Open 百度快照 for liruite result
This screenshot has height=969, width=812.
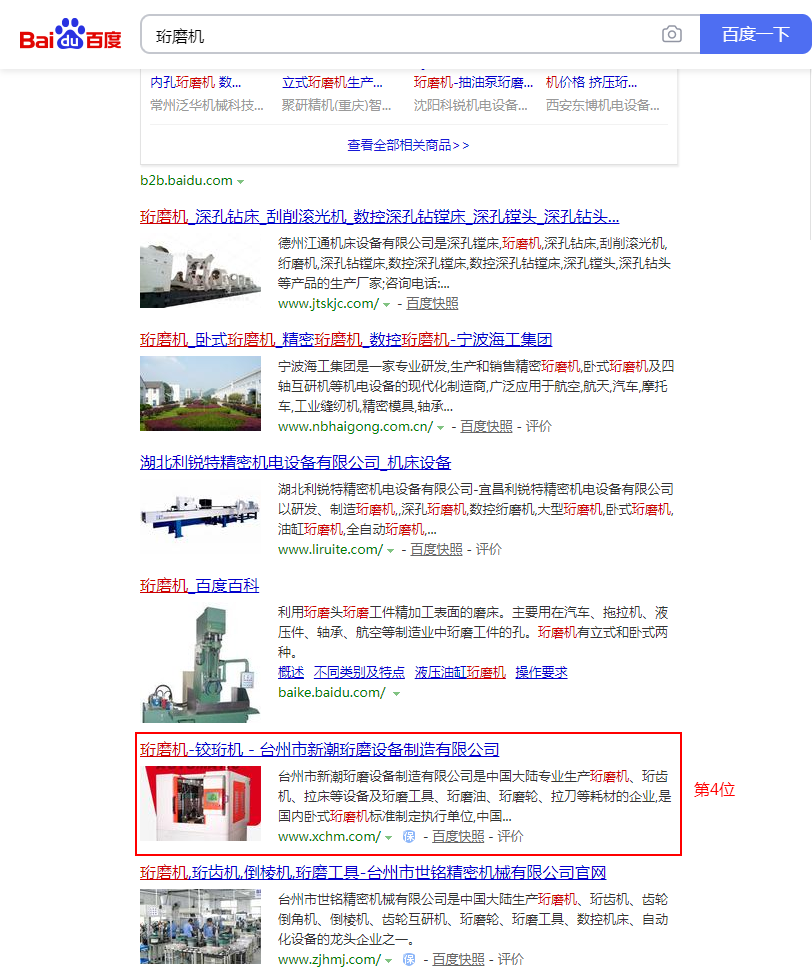(x=436, y=549)
